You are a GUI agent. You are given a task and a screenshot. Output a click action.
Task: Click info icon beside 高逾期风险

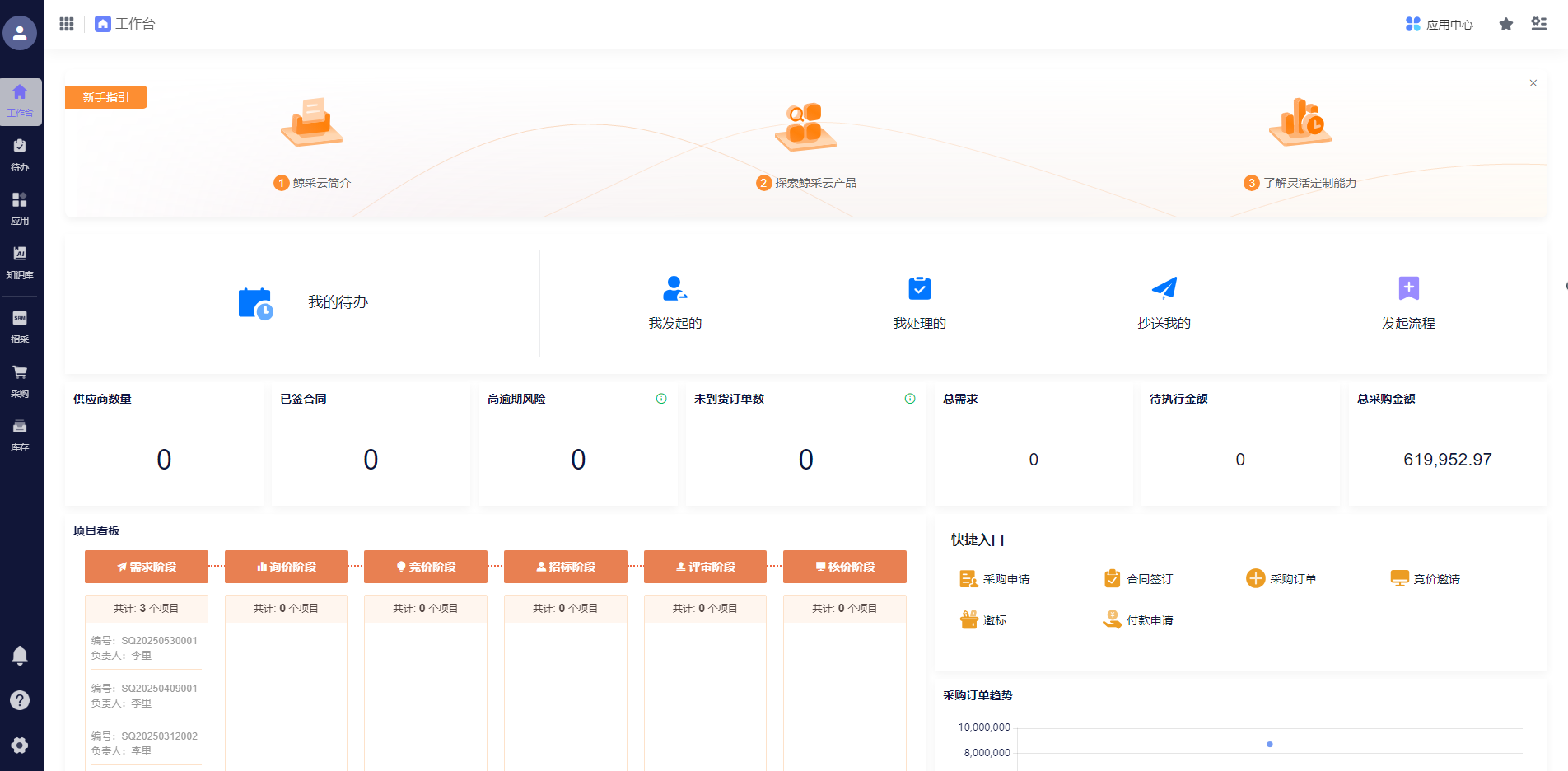tap(661, 399)
